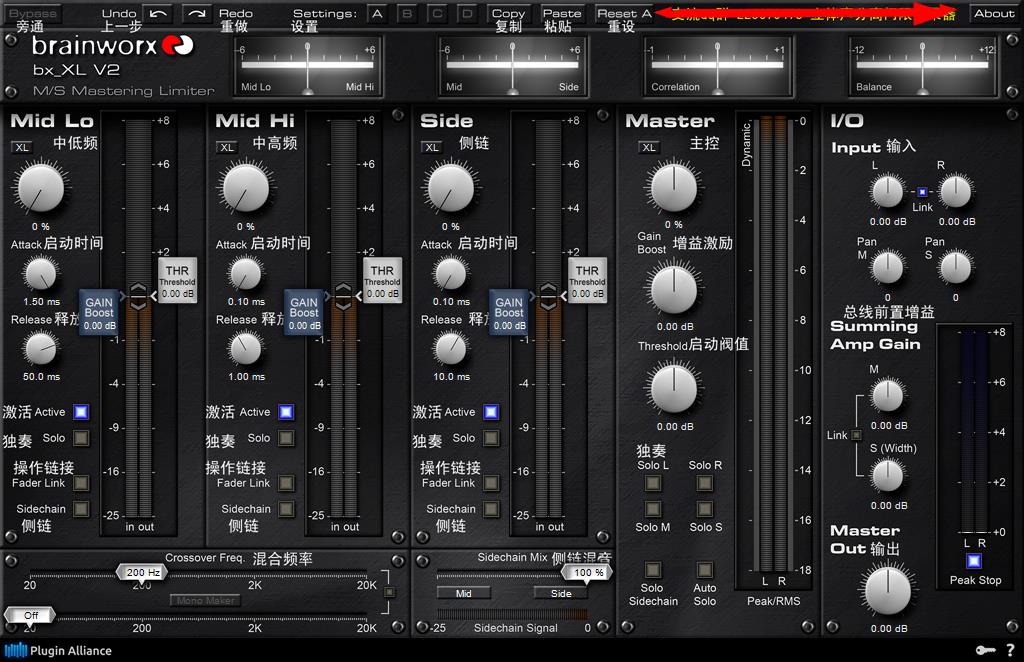Toggle the Peak Stop switch
The width and height of the screenshot is (1024, 662).
pos(974,561)
